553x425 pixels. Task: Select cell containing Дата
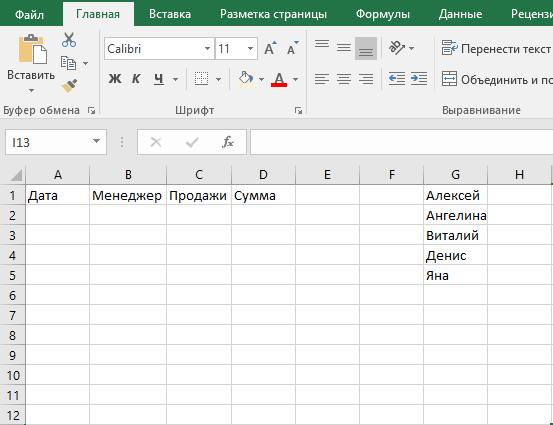57,195
